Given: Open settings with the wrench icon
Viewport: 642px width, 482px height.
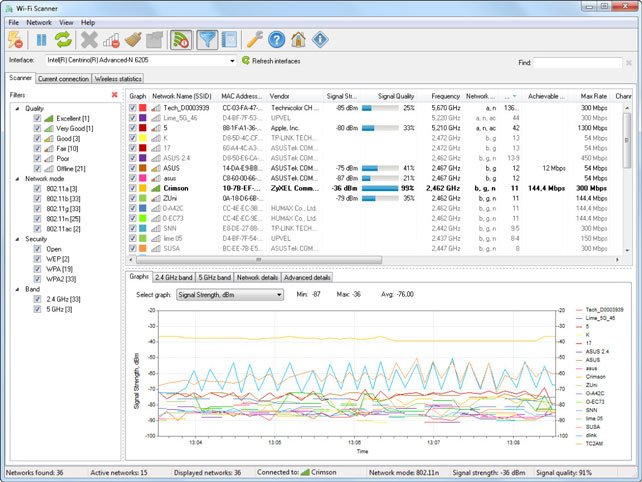Looking at the screenshot, I should pyautogui.click(x=255, y=40).
